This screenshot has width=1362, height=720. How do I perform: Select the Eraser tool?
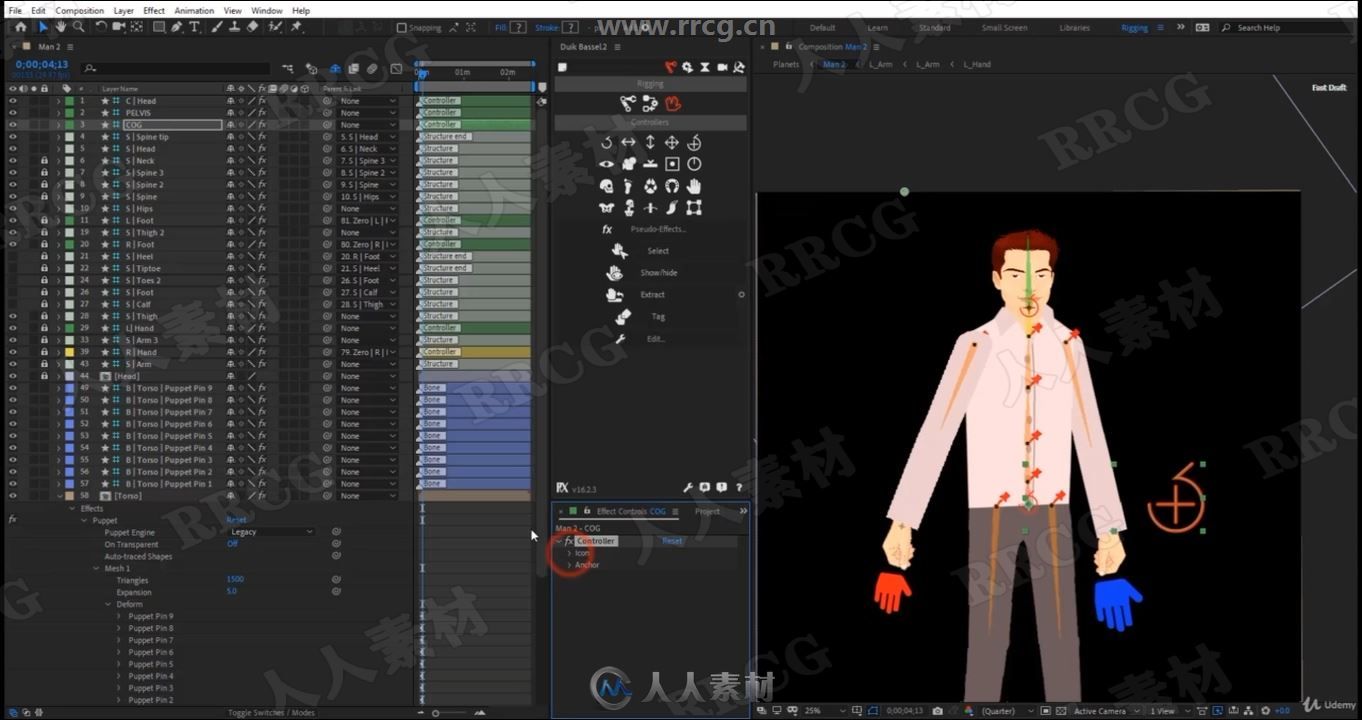click(x=253, y=27)
